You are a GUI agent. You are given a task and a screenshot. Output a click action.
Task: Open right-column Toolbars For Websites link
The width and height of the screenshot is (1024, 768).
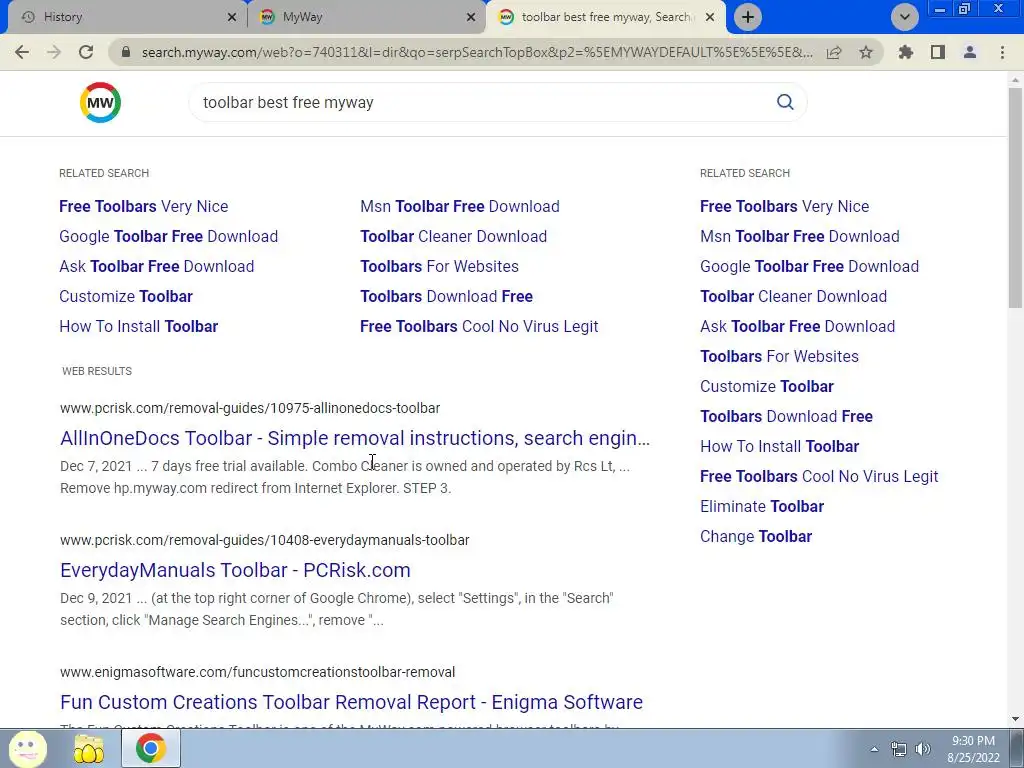pos(779,357)
